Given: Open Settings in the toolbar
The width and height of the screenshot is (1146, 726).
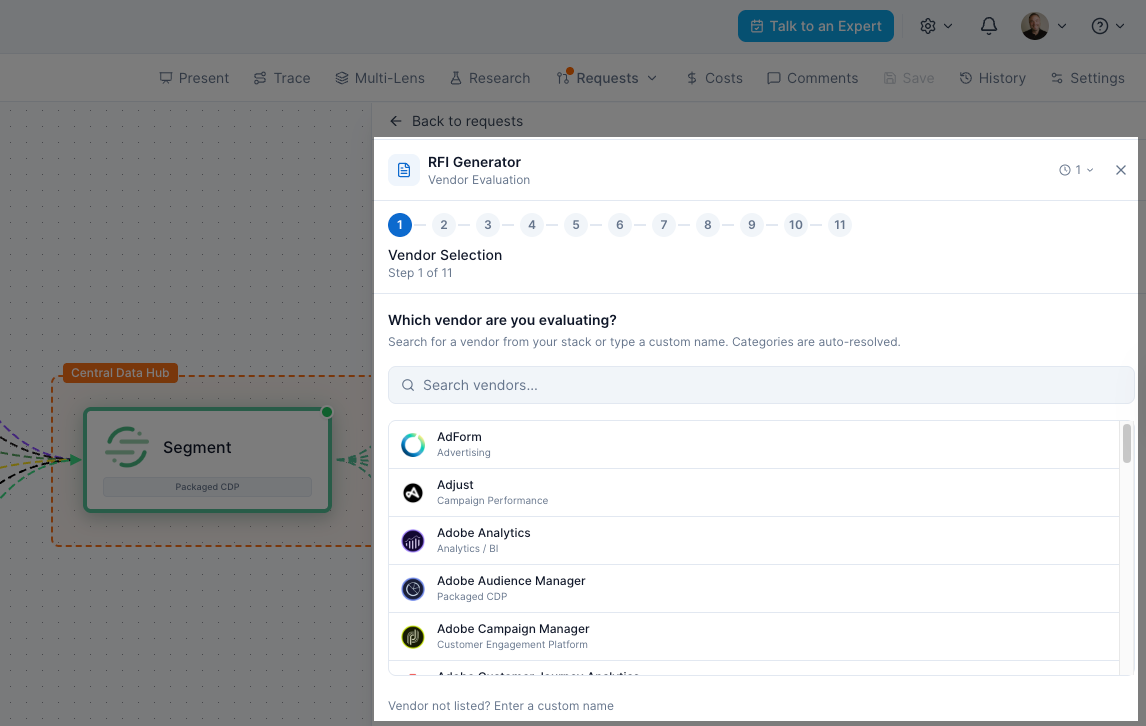Looking at the screenshot, I should (x=1087, y=78).
